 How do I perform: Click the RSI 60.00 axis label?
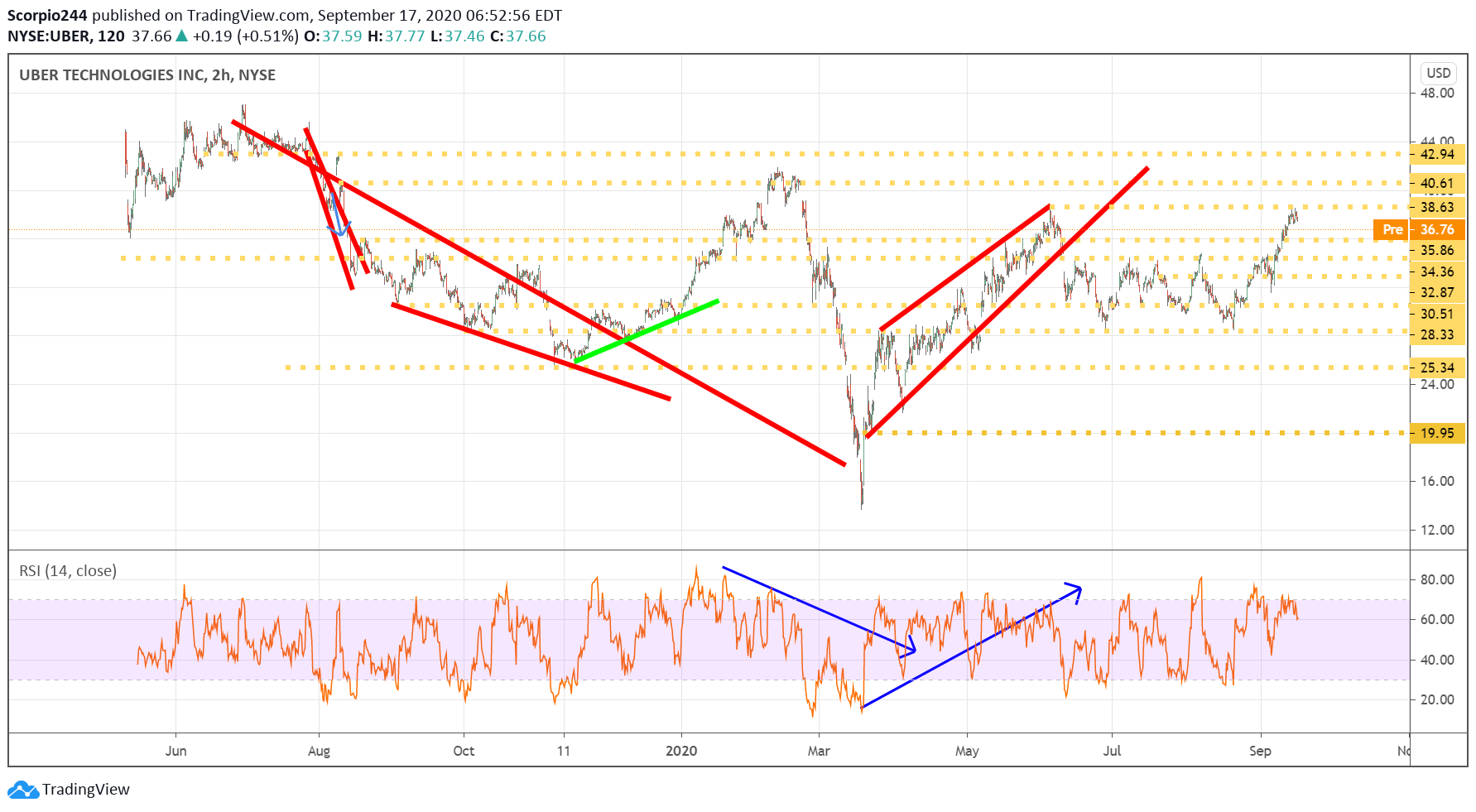(1437, 619)
